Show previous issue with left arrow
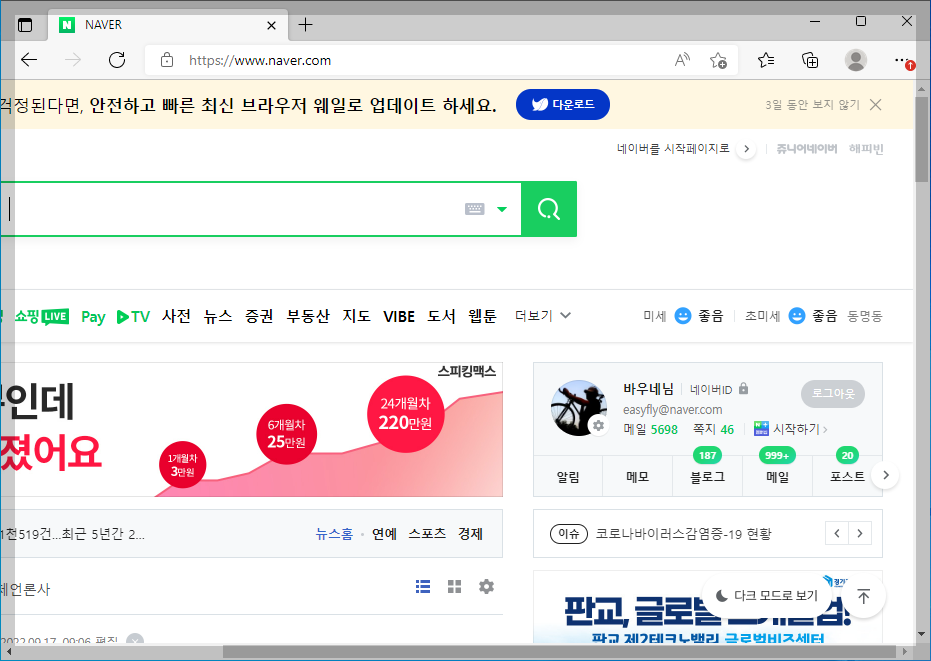931x661 pixels. 837,533
